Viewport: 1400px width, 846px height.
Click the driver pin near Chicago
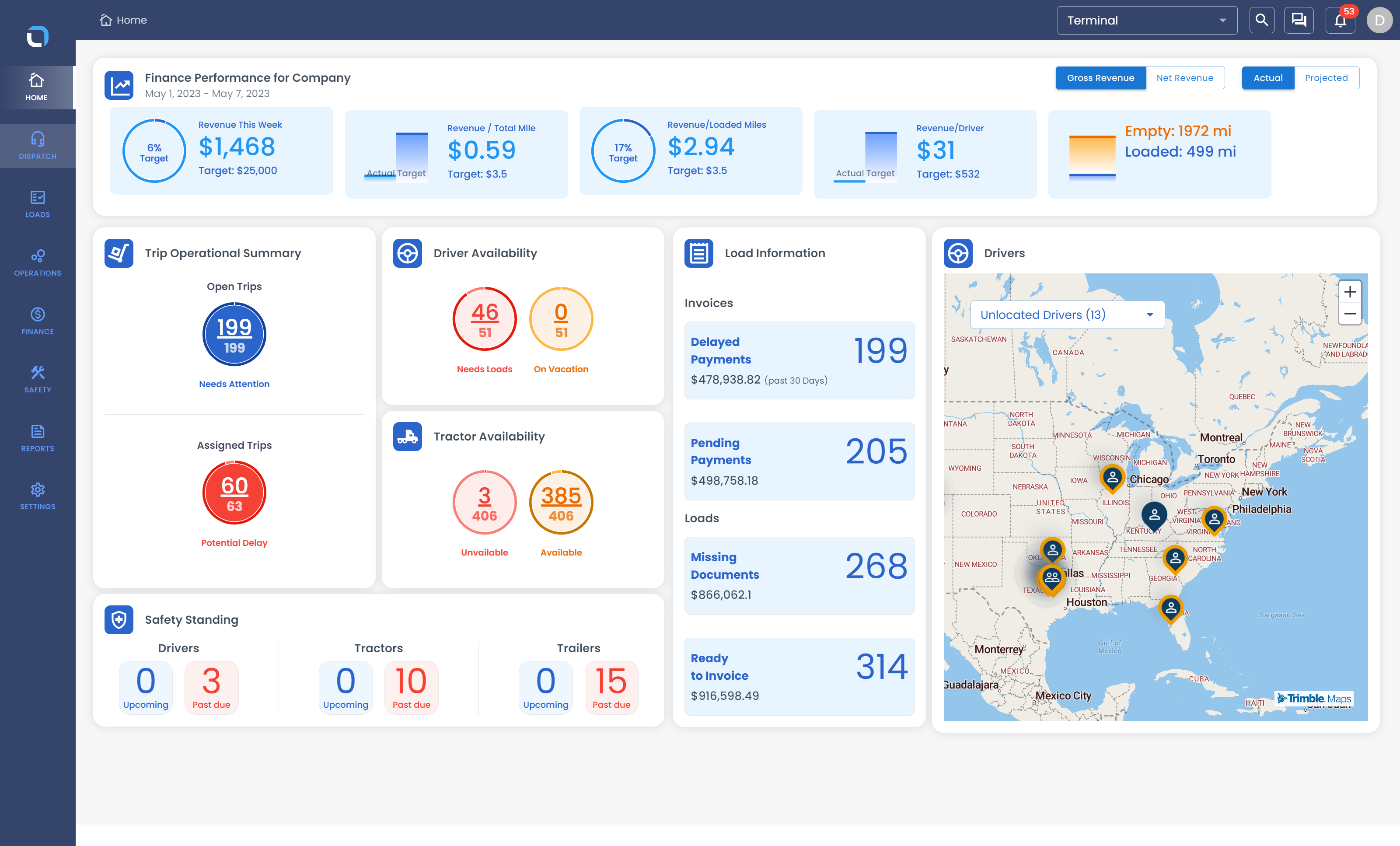click(x=1113, y=478)
